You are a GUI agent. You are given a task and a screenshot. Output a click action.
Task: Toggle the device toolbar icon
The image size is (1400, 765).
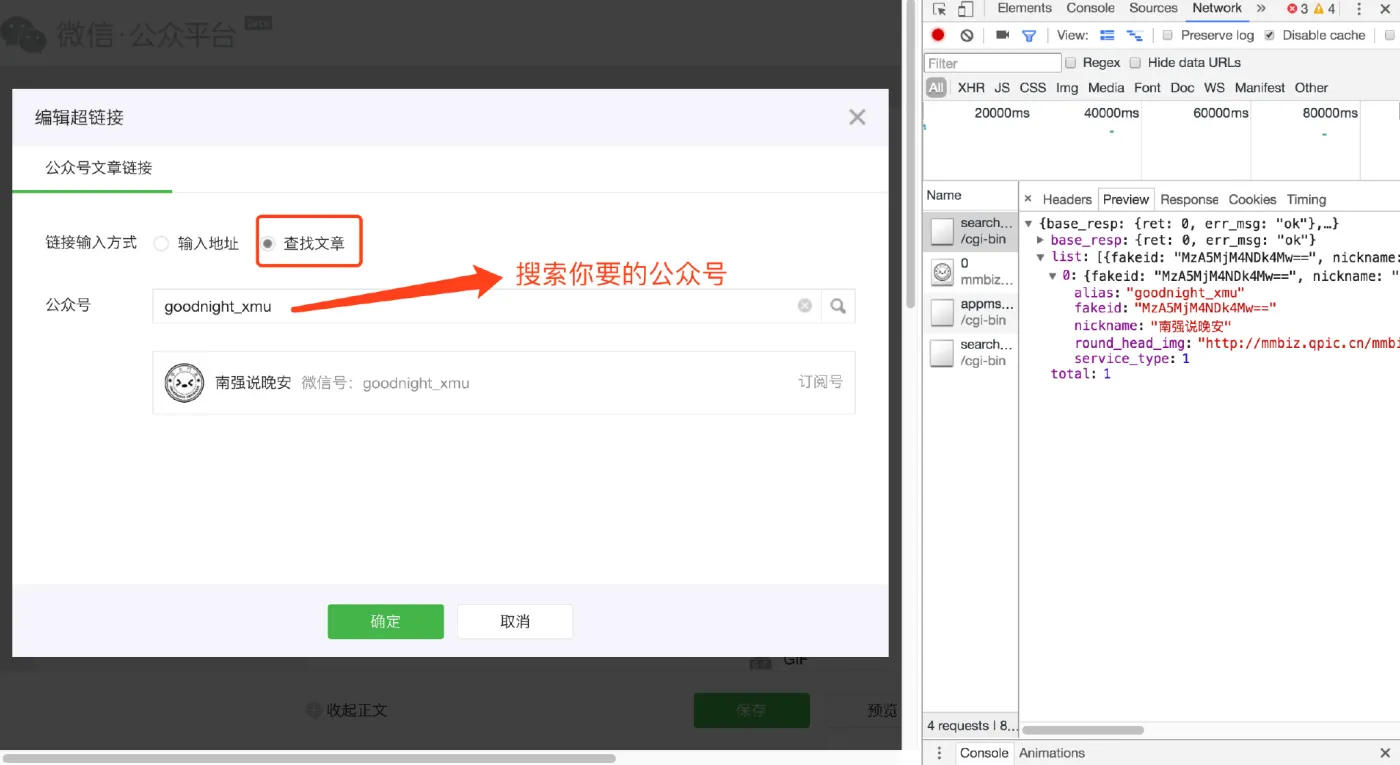click(965, 9)
